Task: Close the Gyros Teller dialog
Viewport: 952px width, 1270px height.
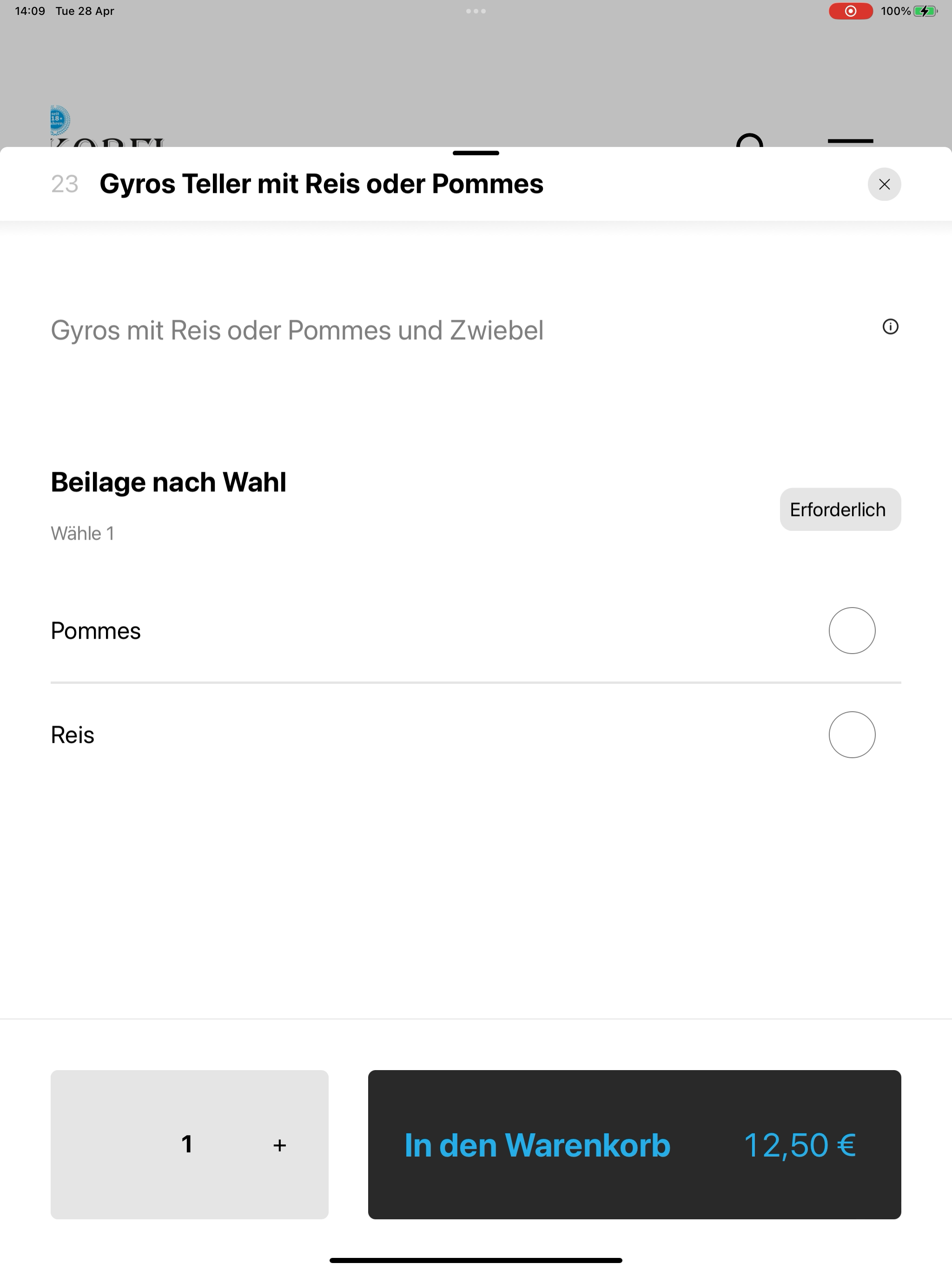Action: pos(884,184)
